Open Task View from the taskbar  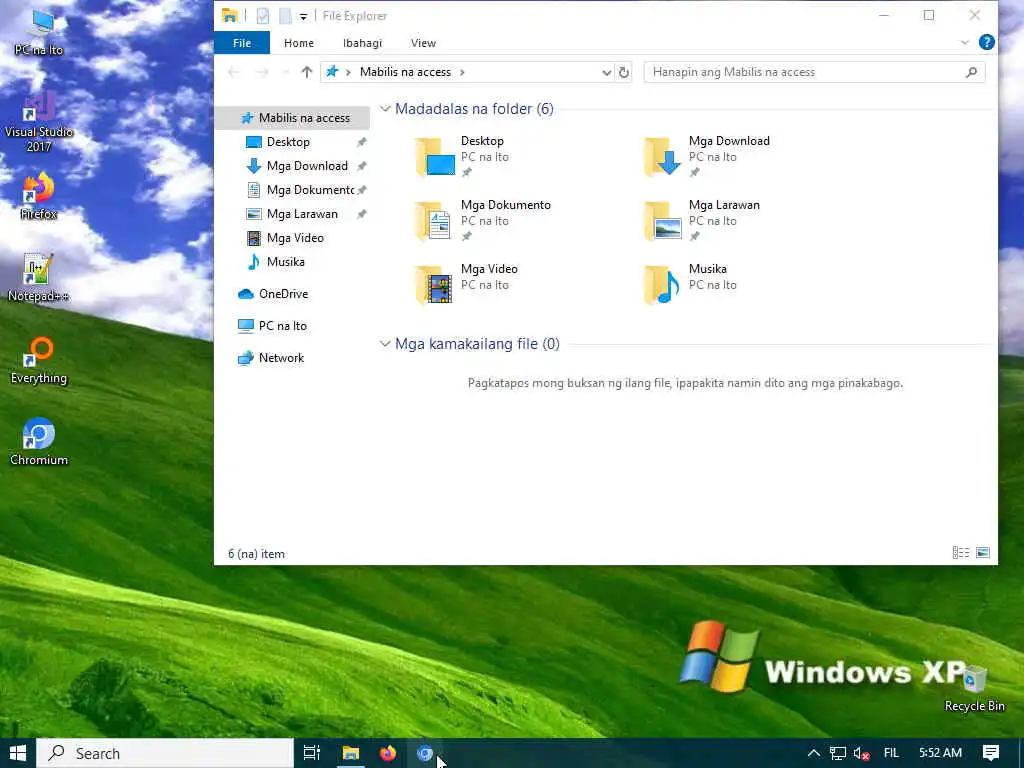click(312, 753)
